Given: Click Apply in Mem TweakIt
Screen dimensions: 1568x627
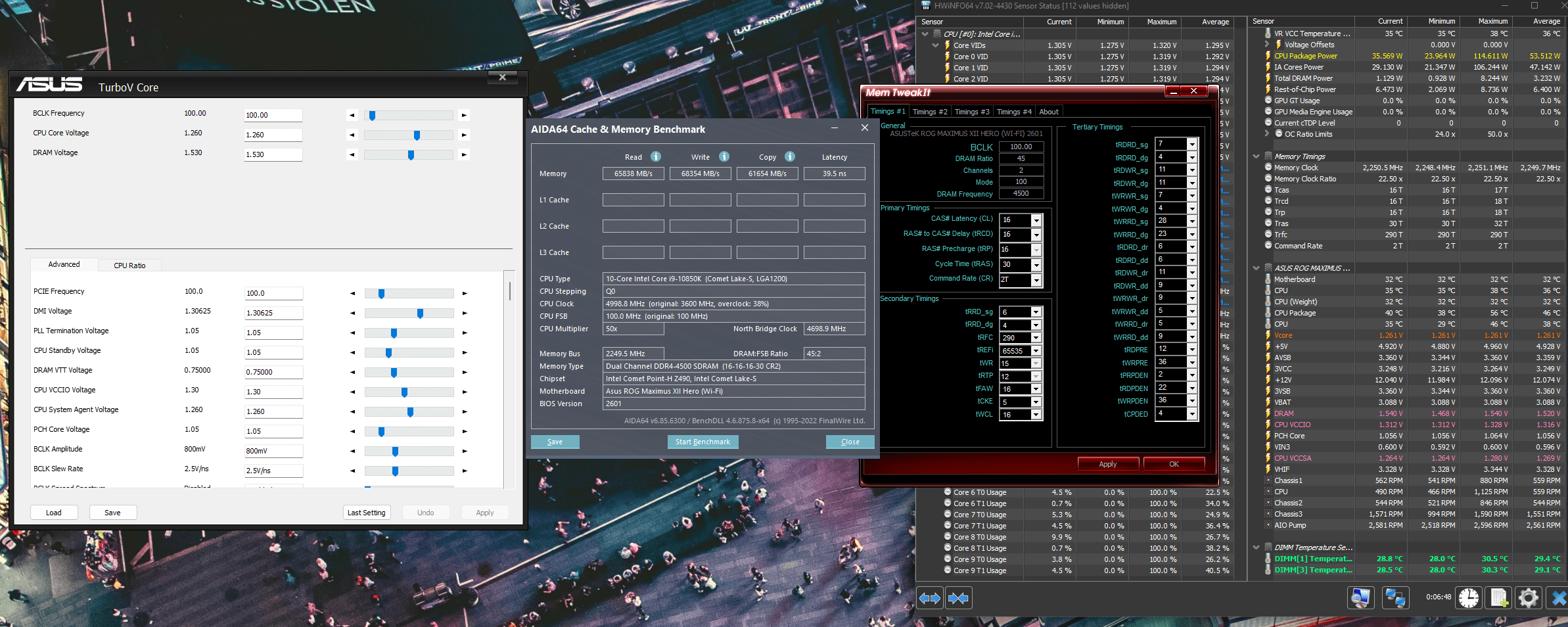Looking at the screenshot, I should pyautogui.click(x=1107, y=464).
